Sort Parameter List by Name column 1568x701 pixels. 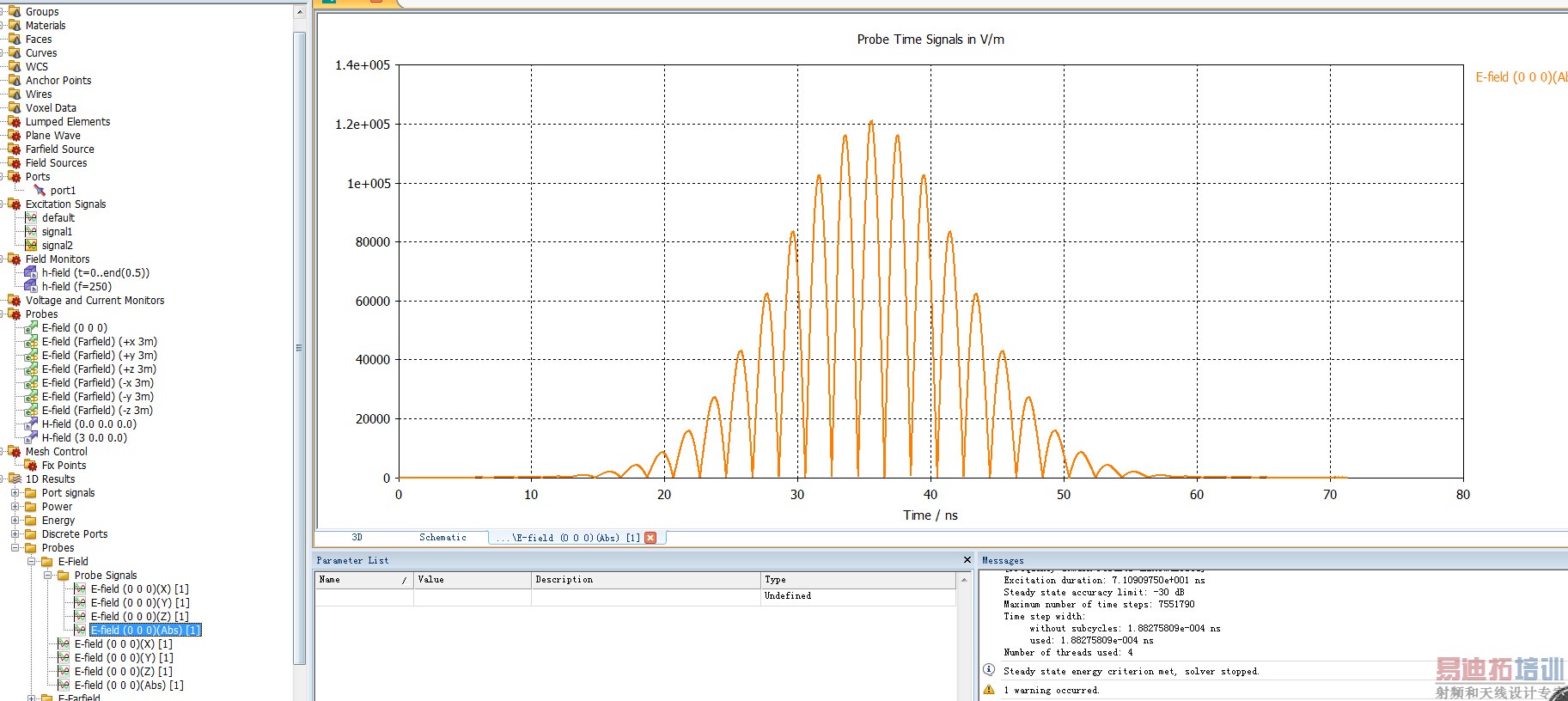point(364,580)
